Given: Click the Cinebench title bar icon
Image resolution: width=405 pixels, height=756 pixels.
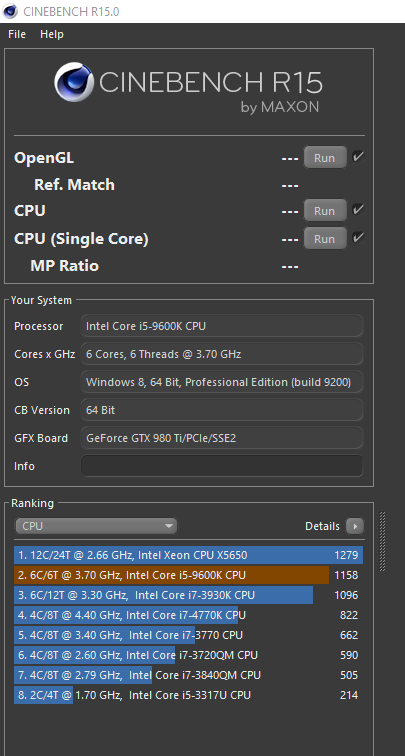Looking at the screenshot, I should click(x=10, y=11).
